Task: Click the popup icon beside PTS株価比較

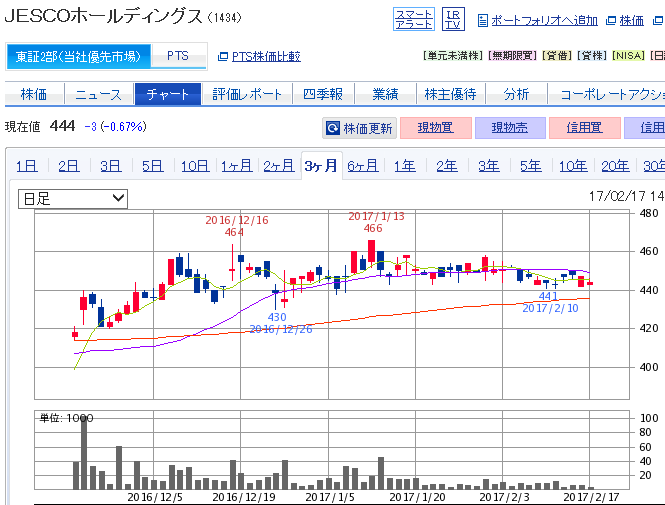Action: click(223, 56)
